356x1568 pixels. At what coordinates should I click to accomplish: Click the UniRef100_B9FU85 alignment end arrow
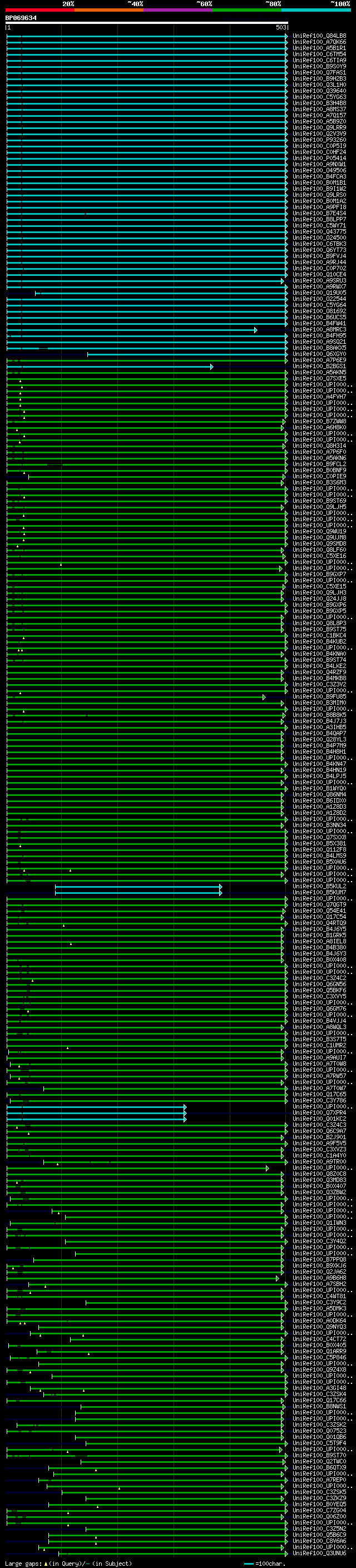click(264, 697)
